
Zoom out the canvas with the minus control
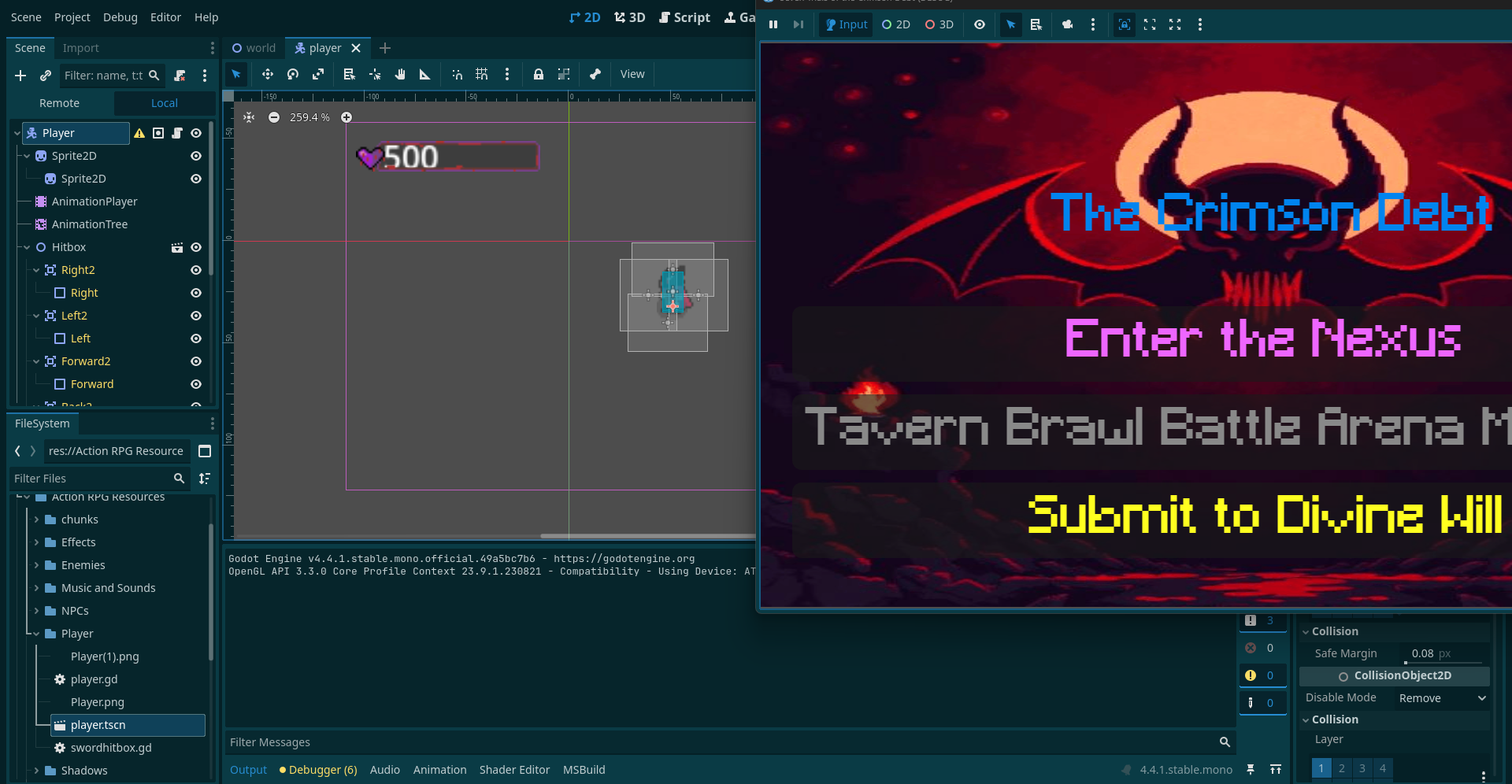(274, 116)
